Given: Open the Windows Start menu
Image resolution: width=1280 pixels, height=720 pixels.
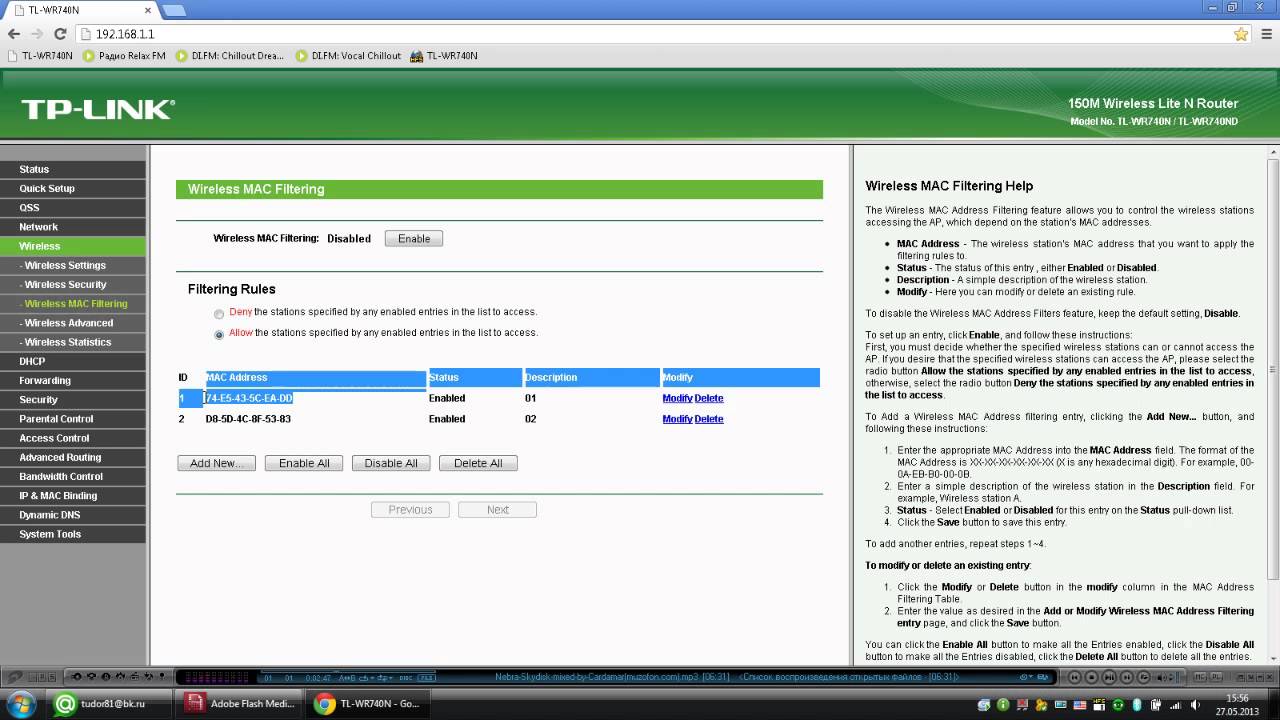Looking at the screenshot, I should click(20, 704).
